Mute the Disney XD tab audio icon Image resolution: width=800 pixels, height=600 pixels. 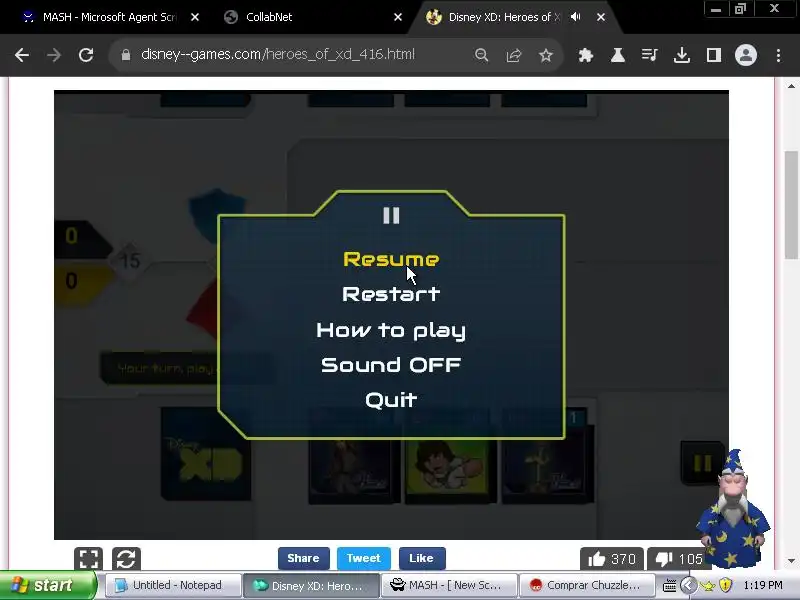coord(576,17)
